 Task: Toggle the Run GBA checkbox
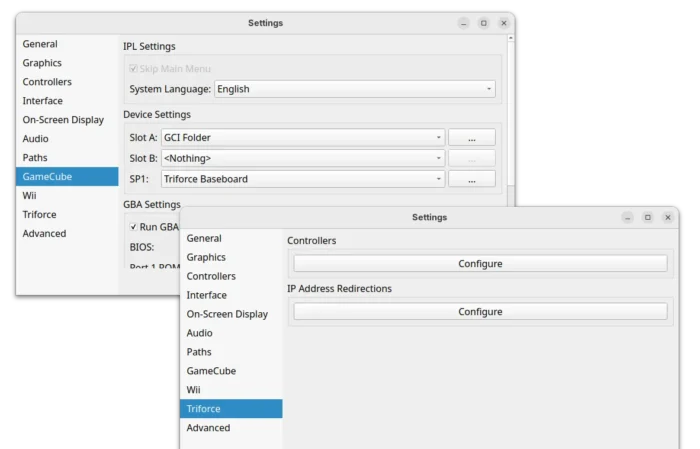[134, 227]
